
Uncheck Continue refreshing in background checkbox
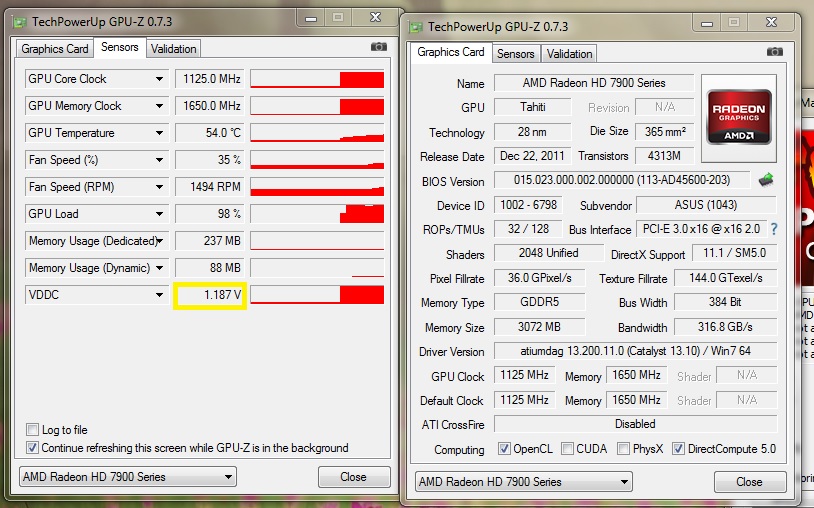(x=32, y=448)
